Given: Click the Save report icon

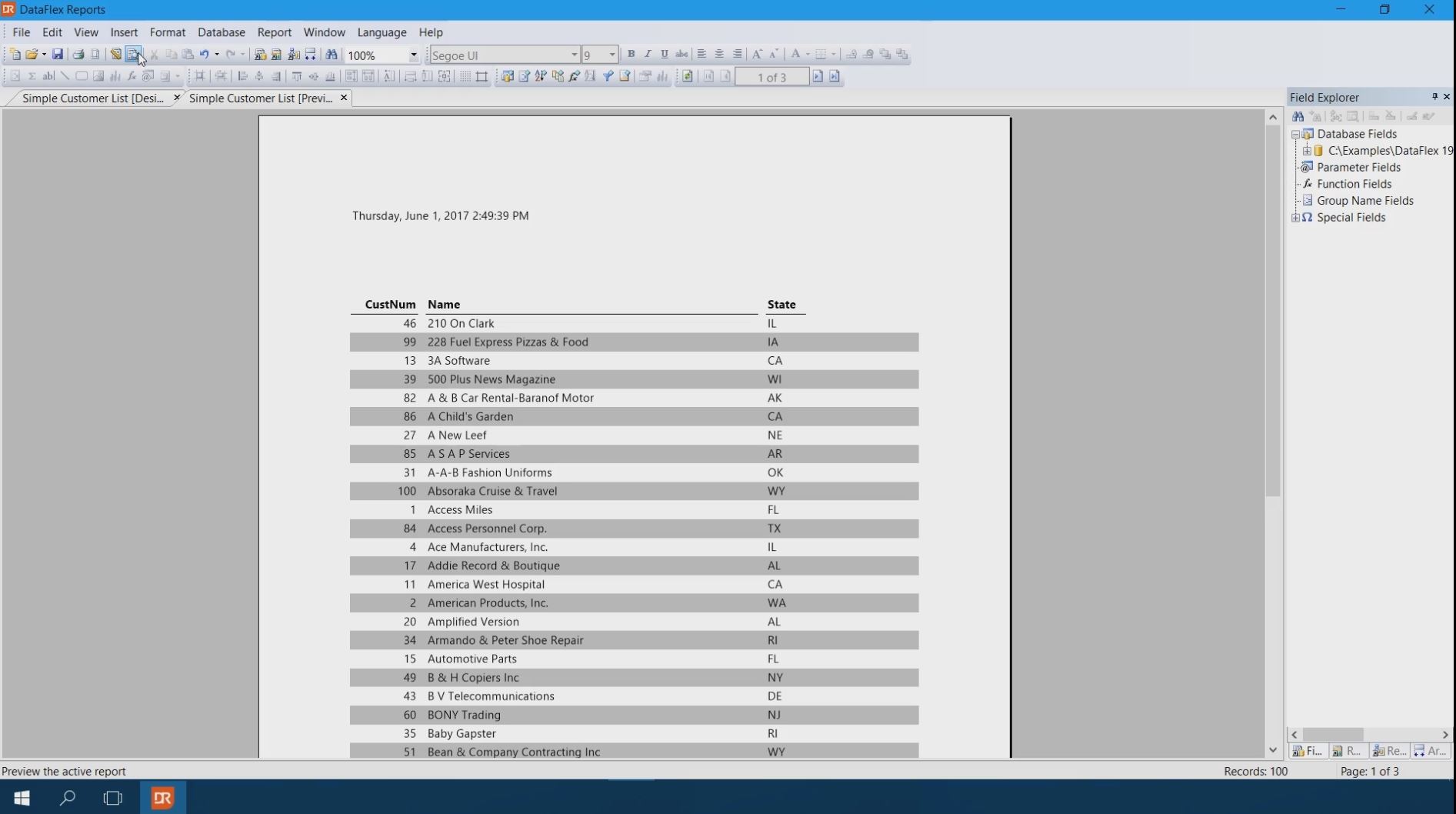Looking at the screenshot, I should (58, 55).
